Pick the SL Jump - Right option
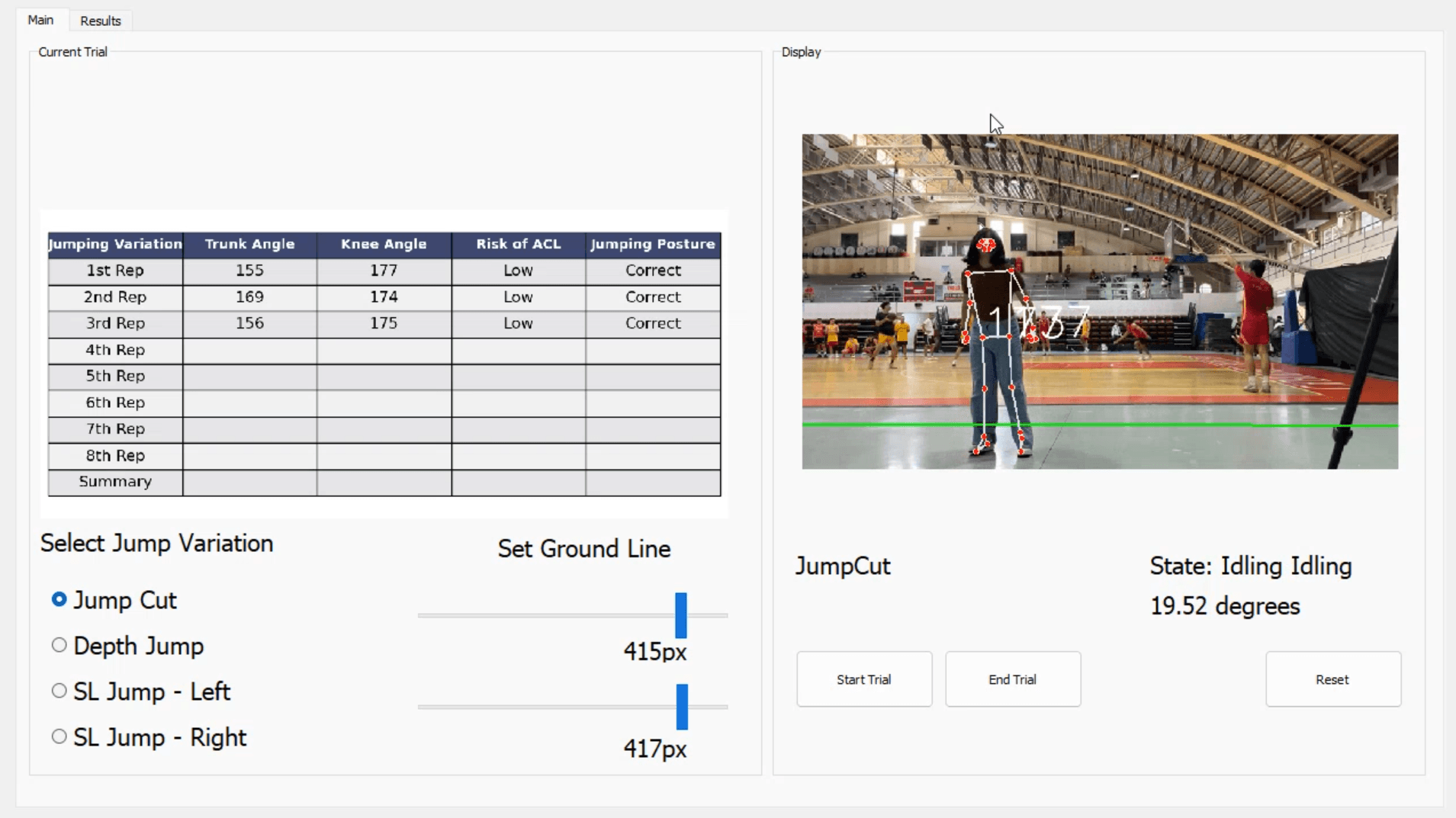Screen dimensions: 1456x818 point(59,737)
